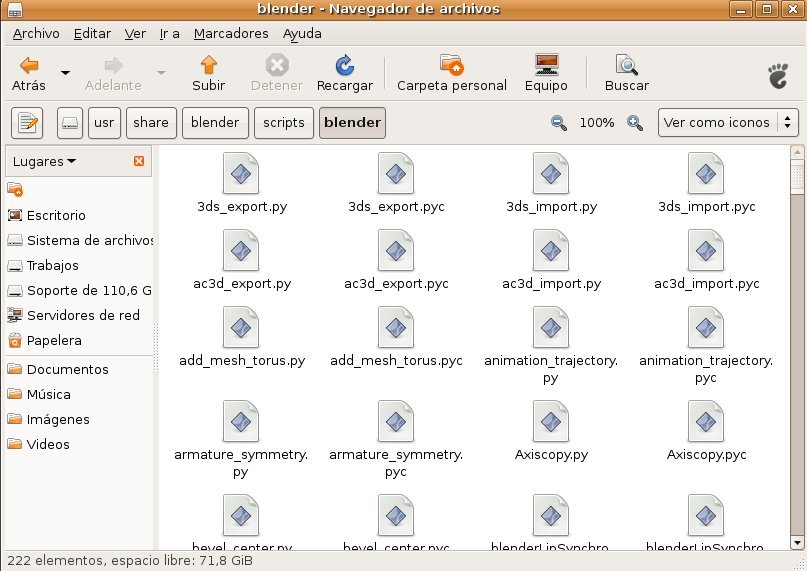Open Sistema de archivos in sidebar
This screenshot has width=807, height=571.
[79, 240]
